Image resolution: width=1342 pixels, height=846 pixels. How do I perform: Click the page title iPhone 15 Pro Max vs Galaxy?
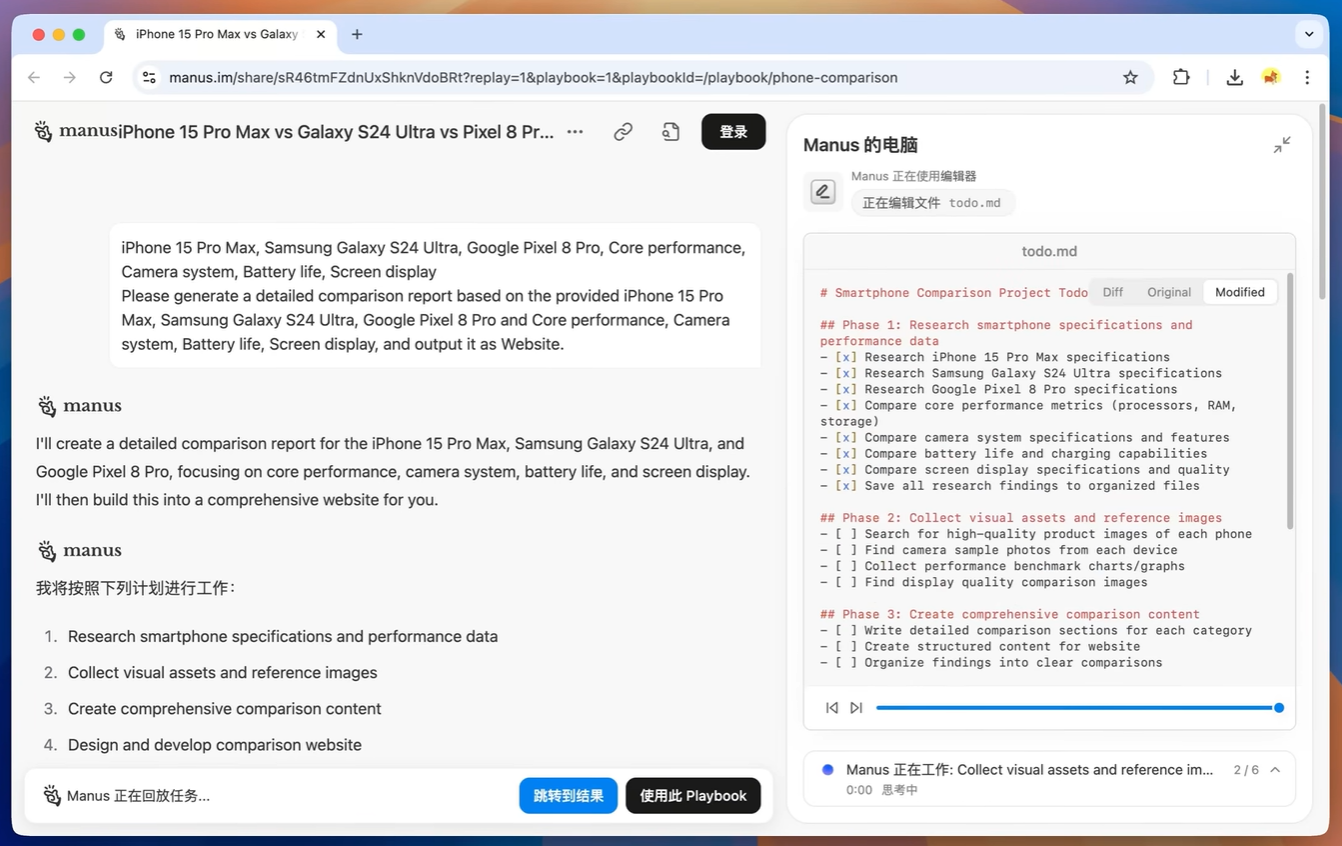(x=336, y=132)
